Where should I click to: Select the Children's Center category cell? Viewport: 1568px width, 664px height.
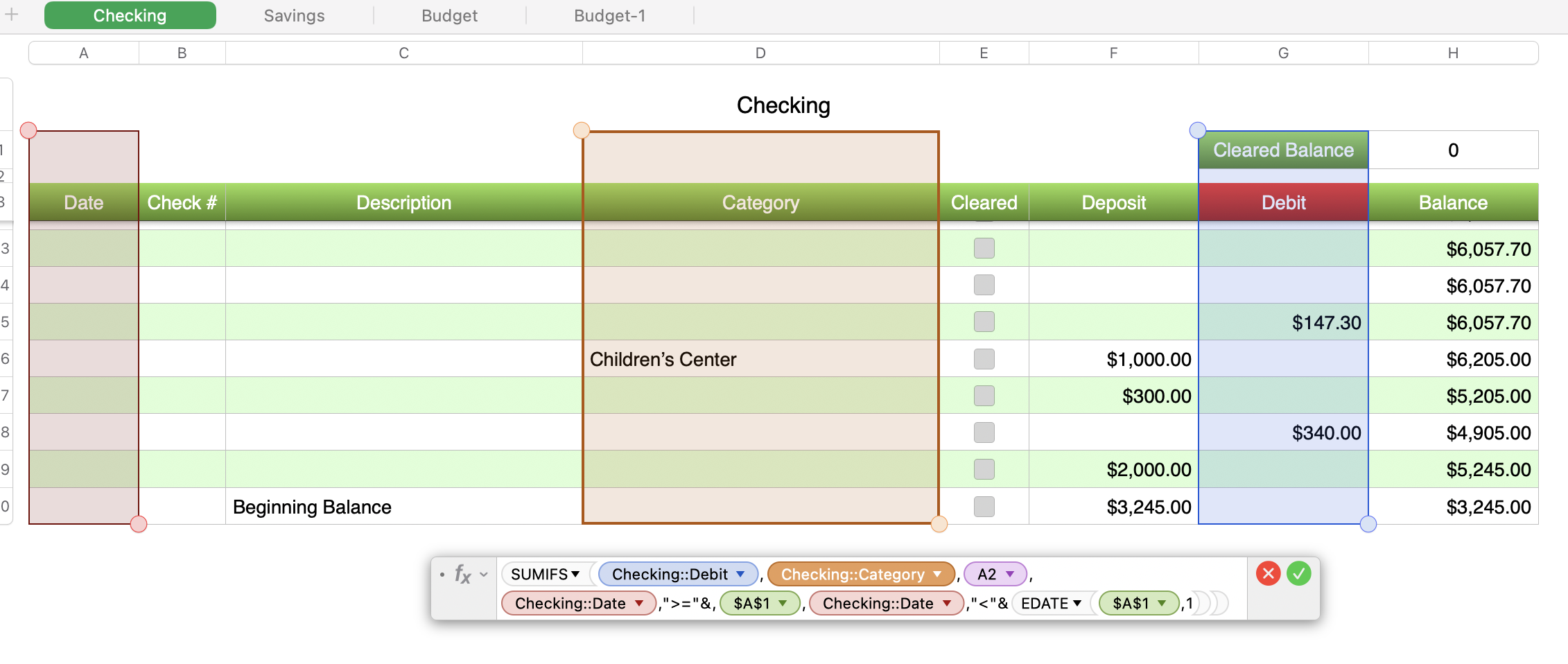click(x=760, y=359)
